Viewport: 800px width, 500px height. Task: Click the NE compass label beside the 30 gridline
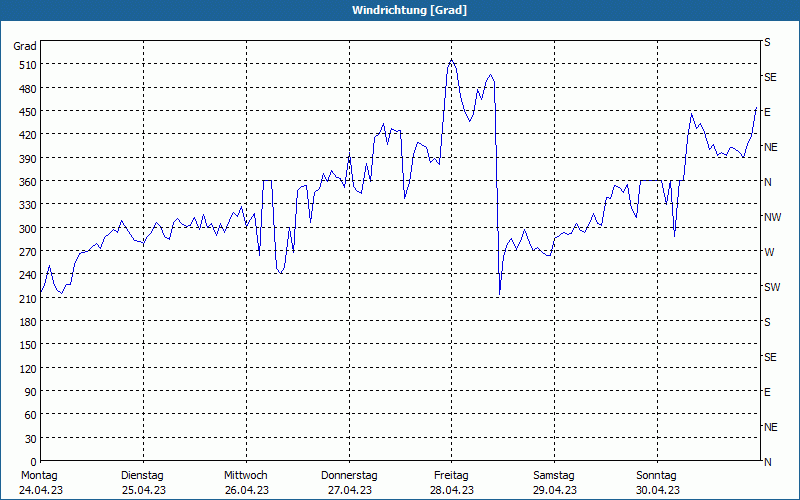click(x=771, y=427)
